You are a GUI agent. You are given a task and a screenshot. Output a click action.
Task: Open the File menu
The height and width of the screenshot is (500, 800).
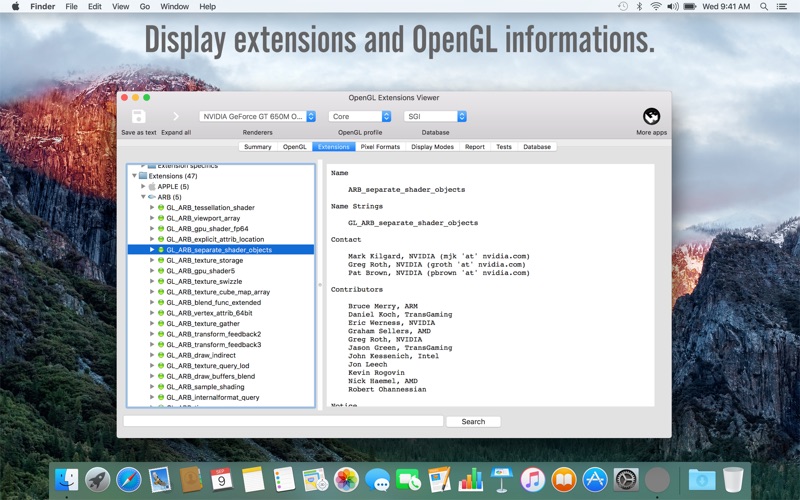click(x=71, y=7)
